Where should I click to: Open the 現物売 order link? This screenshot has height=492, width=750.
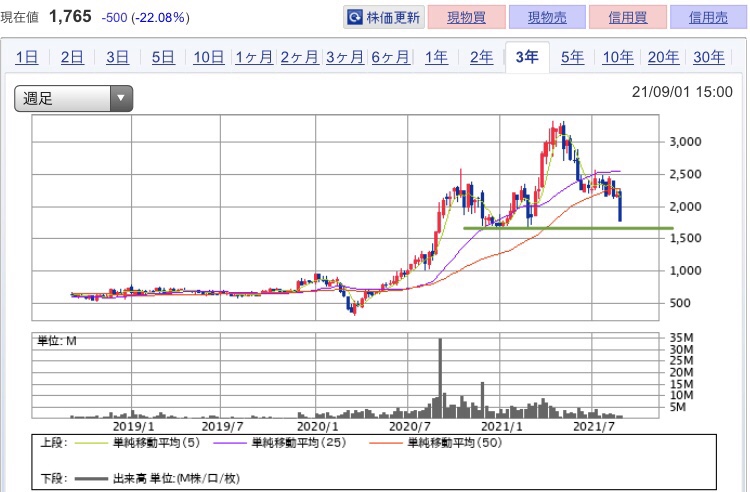click(x=547, y=18)
